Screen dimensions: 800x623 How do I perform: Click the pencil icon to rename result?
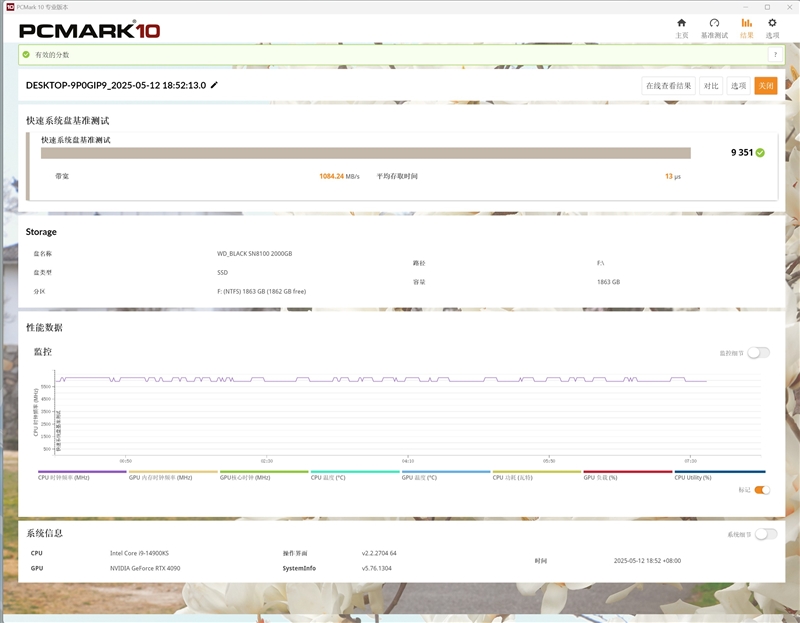214,85
